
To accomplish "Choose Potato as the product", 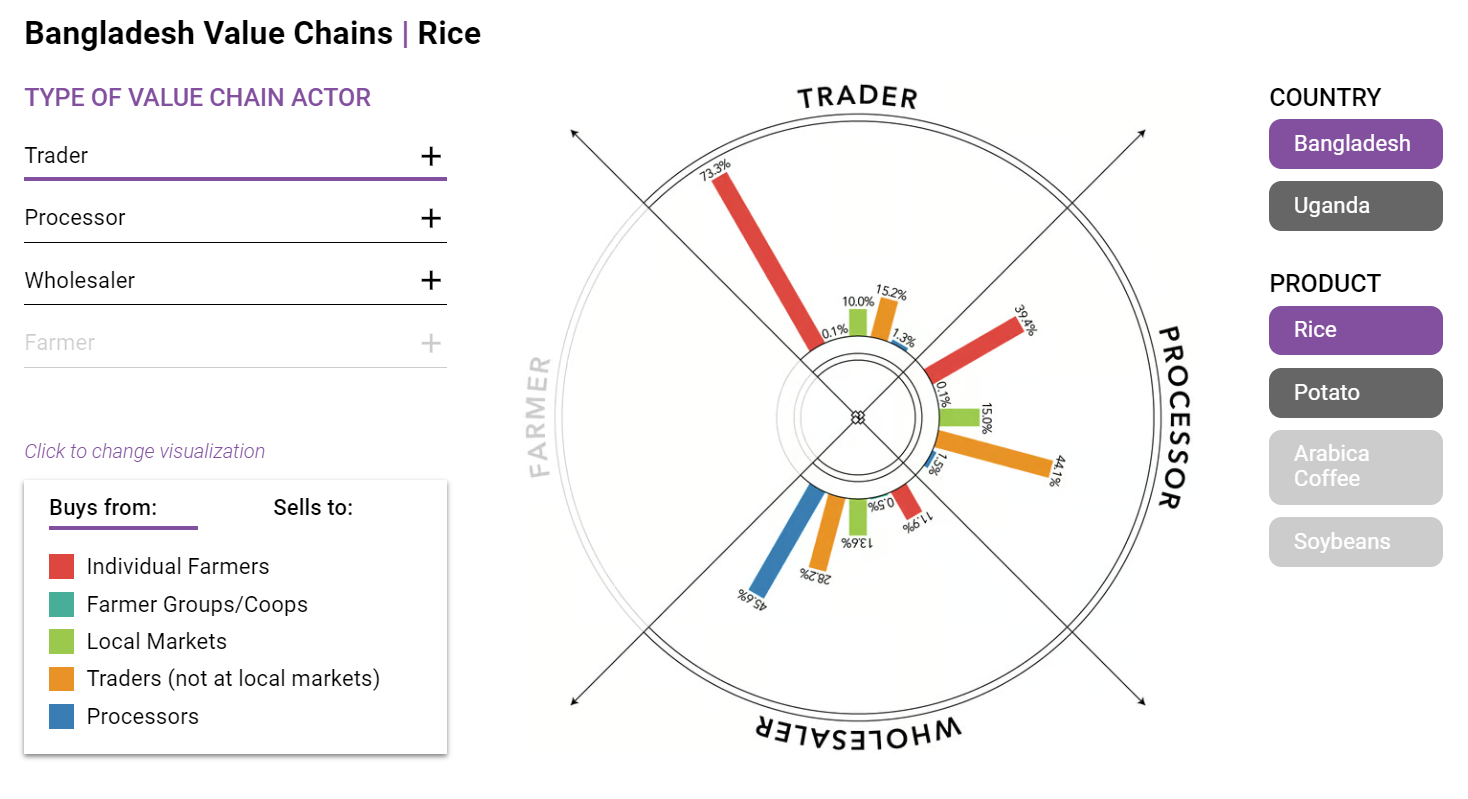I will tap(1355, 392).
